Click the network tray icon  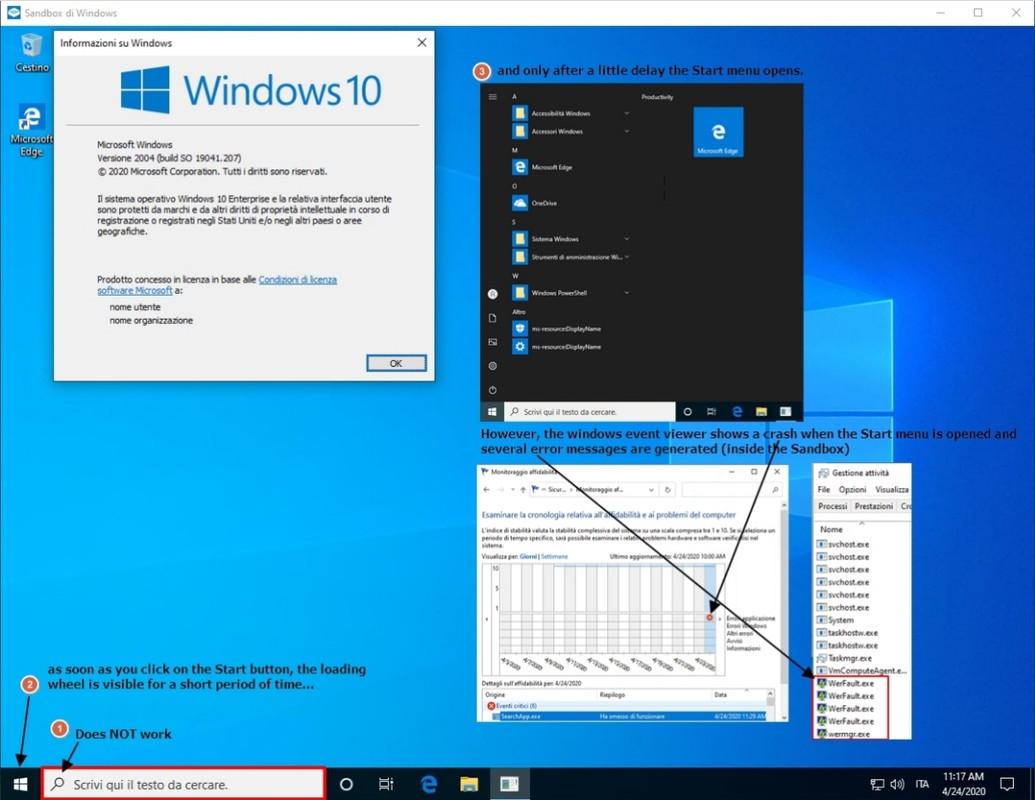pos(877,784)
